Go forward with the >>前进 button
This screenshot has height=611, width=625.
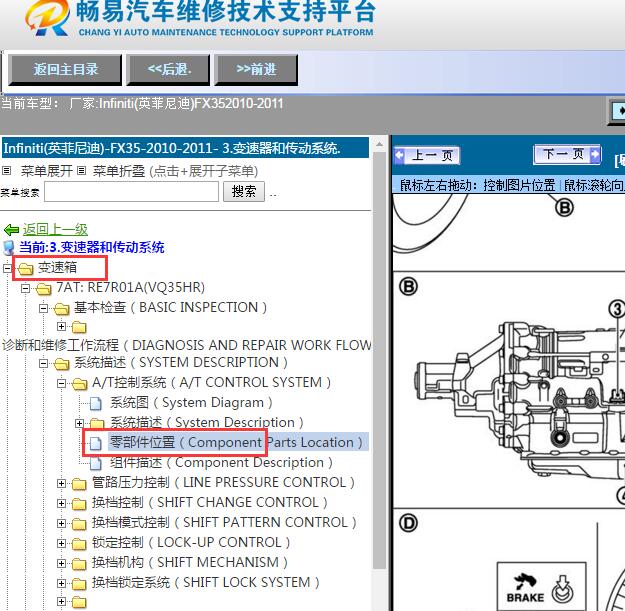click(256, 70)
